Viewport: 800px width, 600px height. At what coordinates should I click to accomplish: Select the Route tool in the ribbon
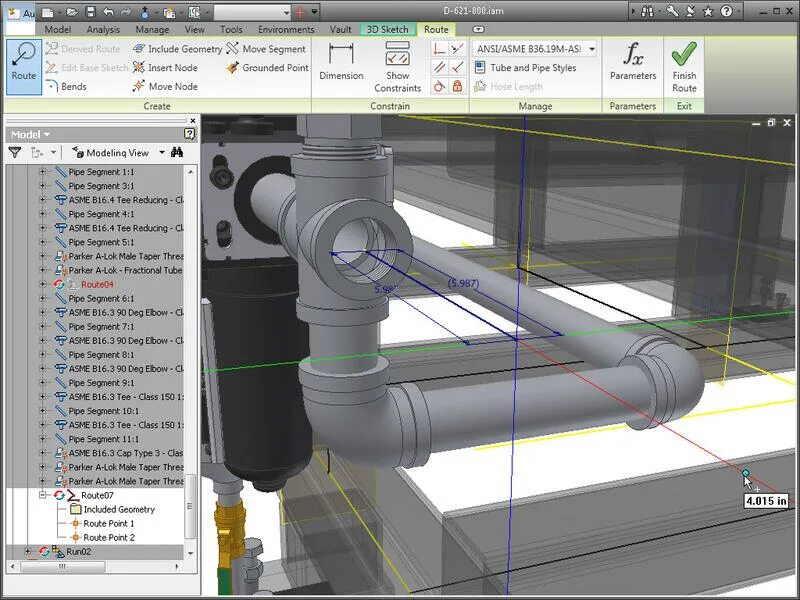pyautogui.click(x=24, y=66)
